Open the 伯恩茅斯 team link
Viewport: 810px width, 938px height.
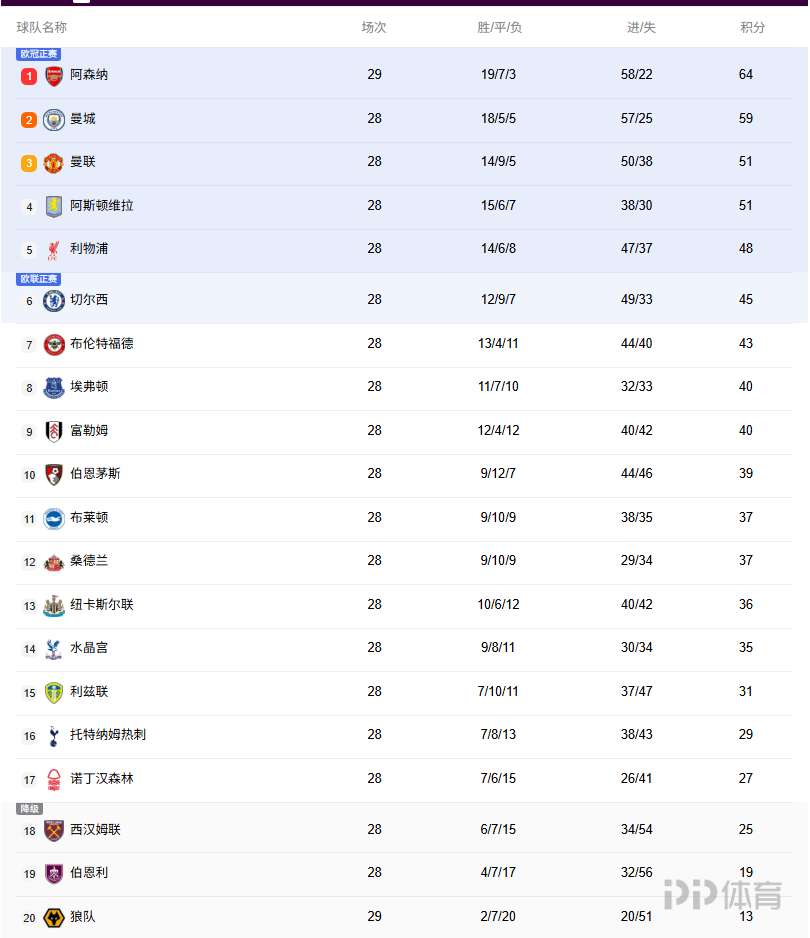[95, 474]
